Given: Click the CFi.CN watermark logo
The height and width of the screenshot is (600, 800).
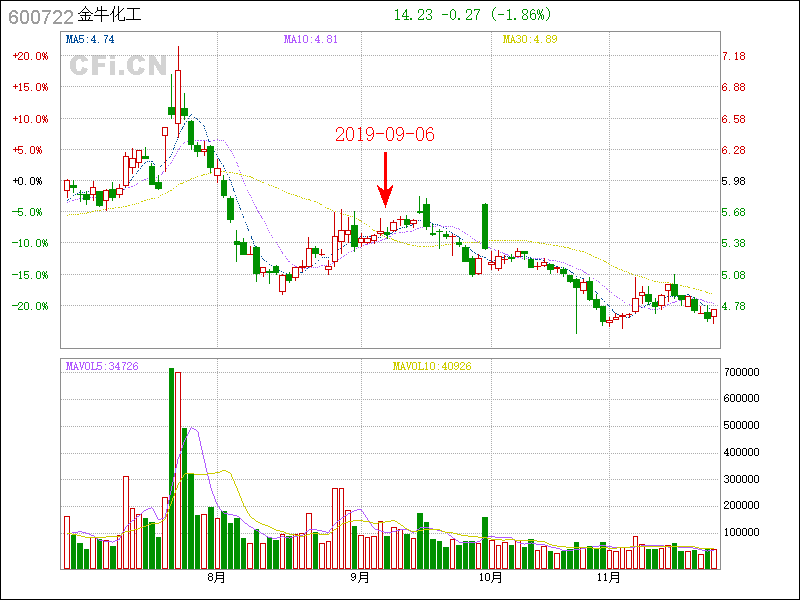Looking at the screenshot, I should (117, 66).
